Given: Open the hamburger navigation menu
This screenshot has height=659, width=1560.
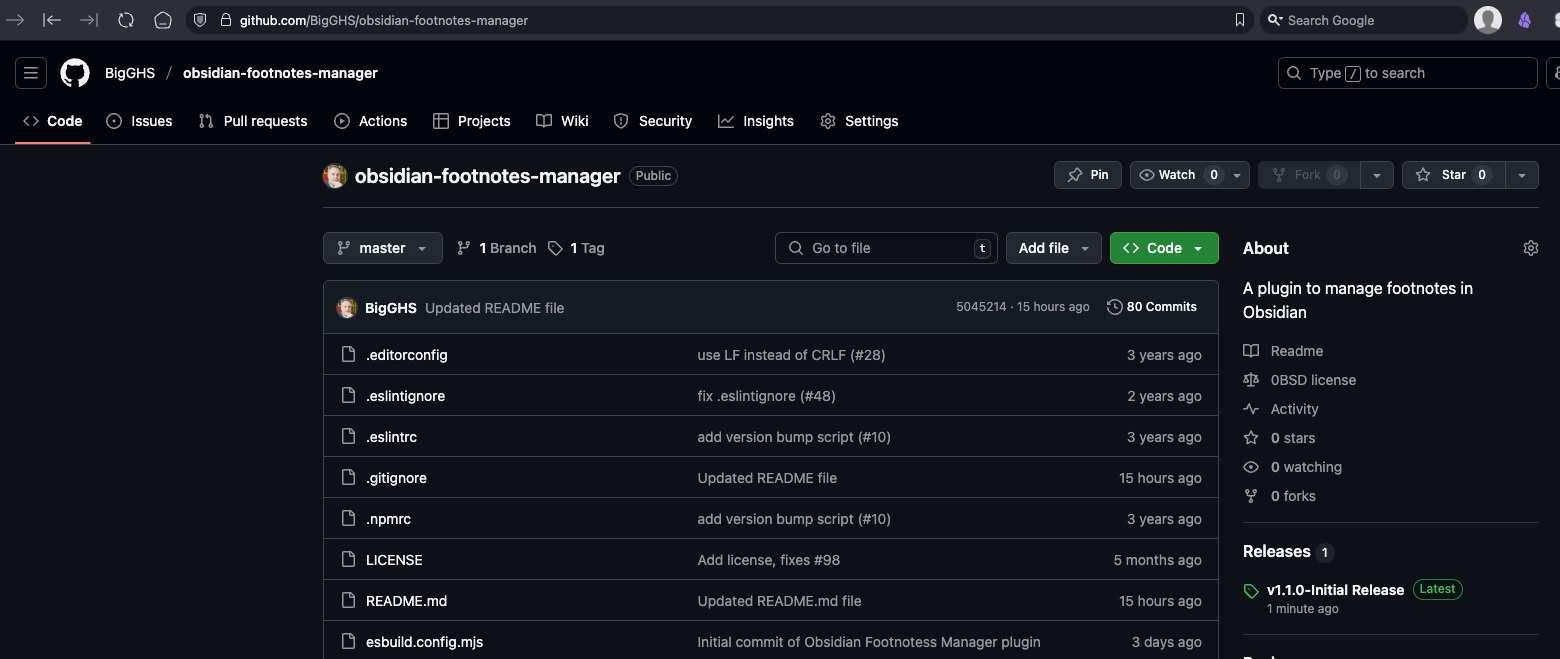Looking at the screenshot, I should [31, 73].
